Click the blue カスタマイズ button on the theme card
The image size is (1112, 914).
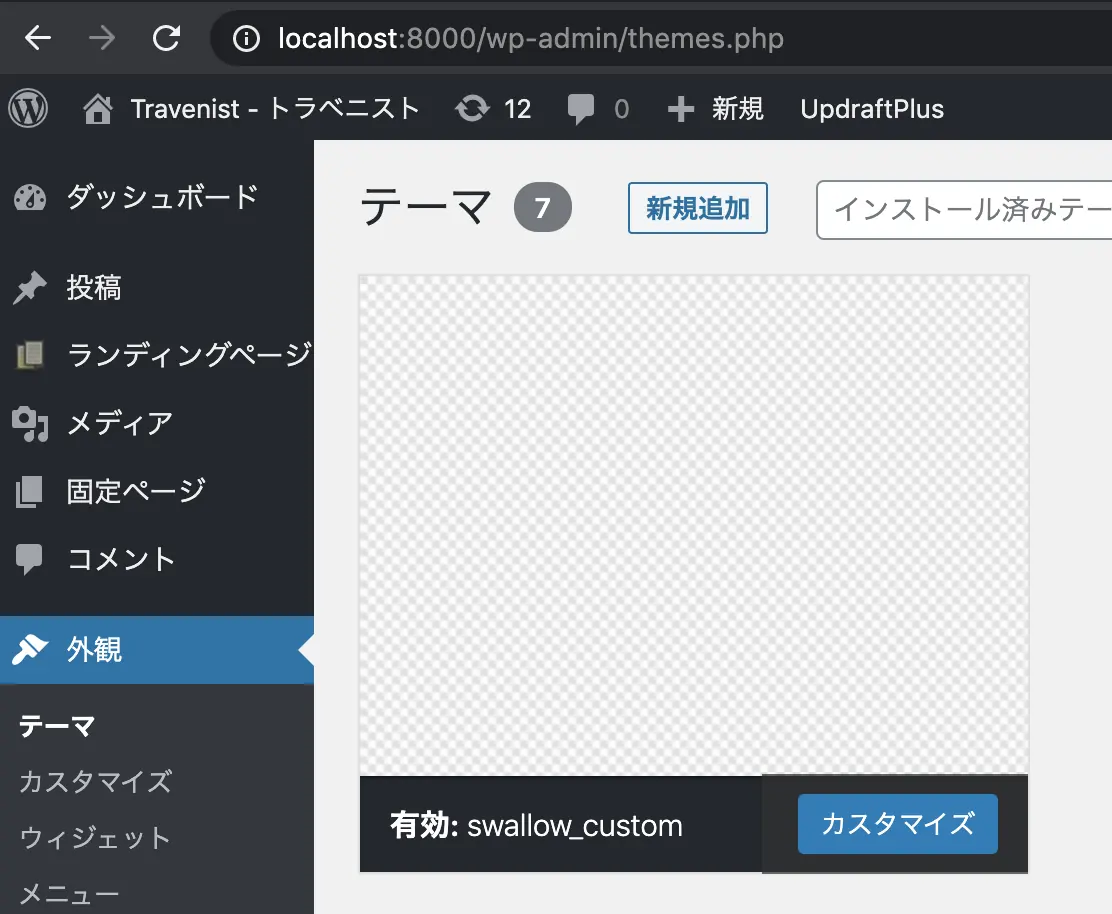pos(898,824)
